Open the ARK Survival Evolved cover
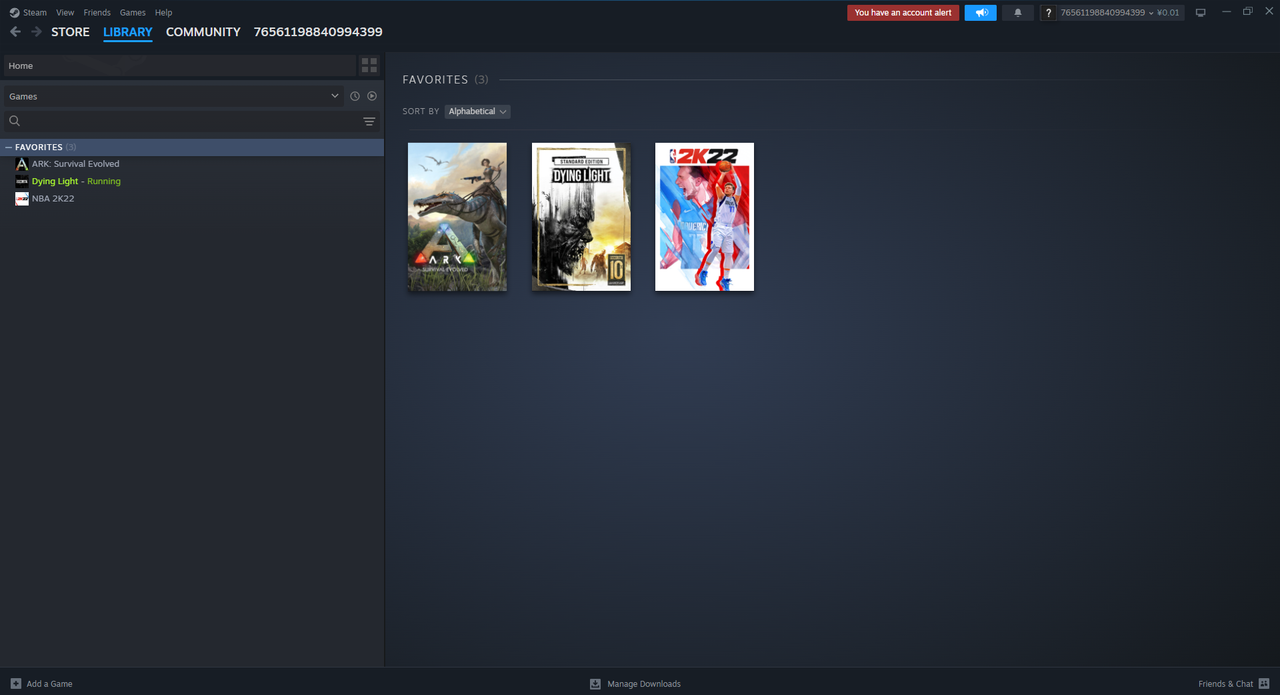The width and height of the screenshot is (1280, 695). click(457, 217)
